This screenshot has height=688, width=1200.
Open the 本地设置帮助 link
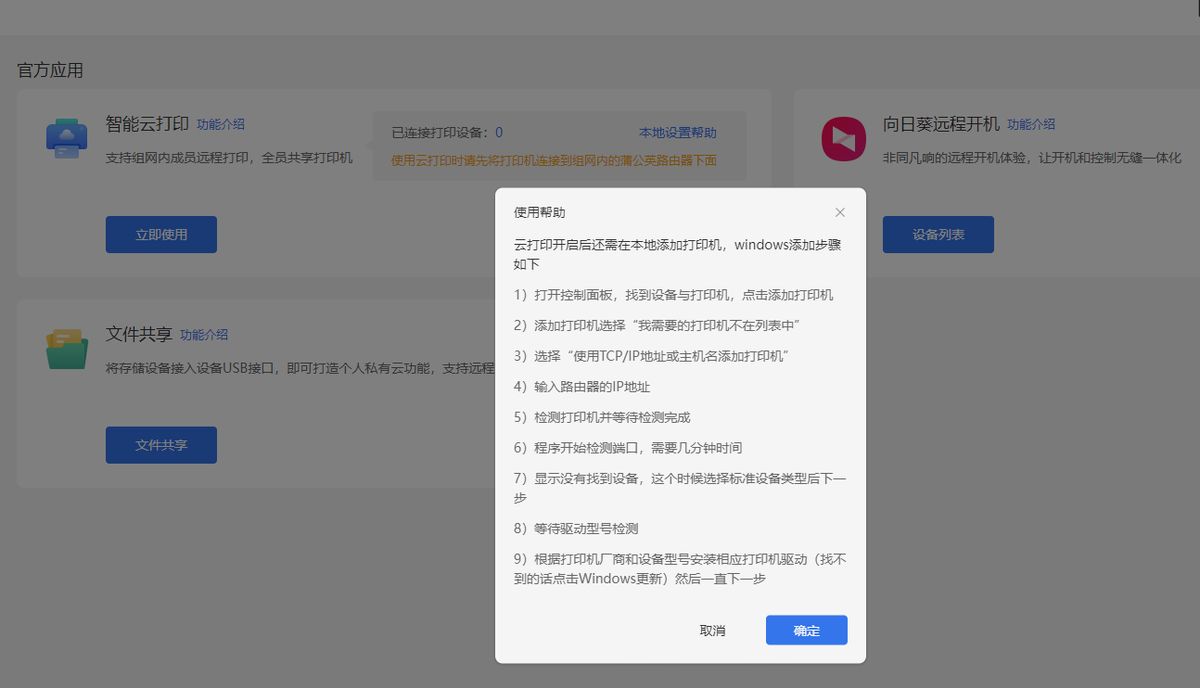click(678, 133)
